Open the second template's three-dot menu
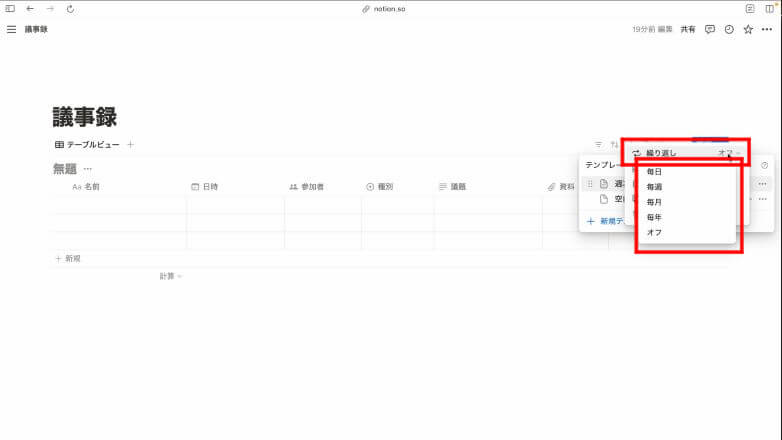The image size is (782, 440). (x=763, y=199)
